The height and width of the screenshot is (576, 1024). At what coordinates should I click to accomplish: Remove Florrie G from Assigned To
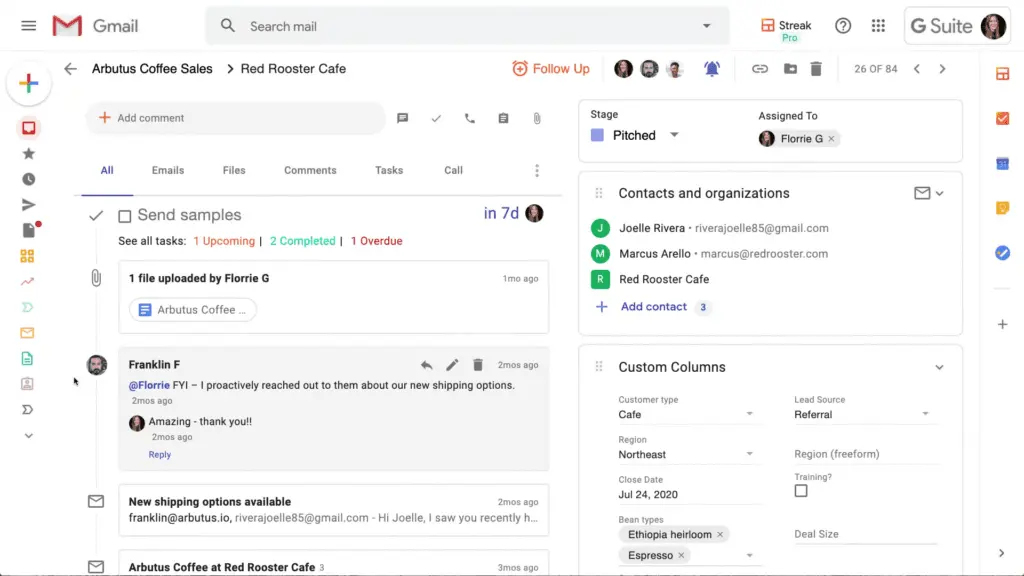831,138
